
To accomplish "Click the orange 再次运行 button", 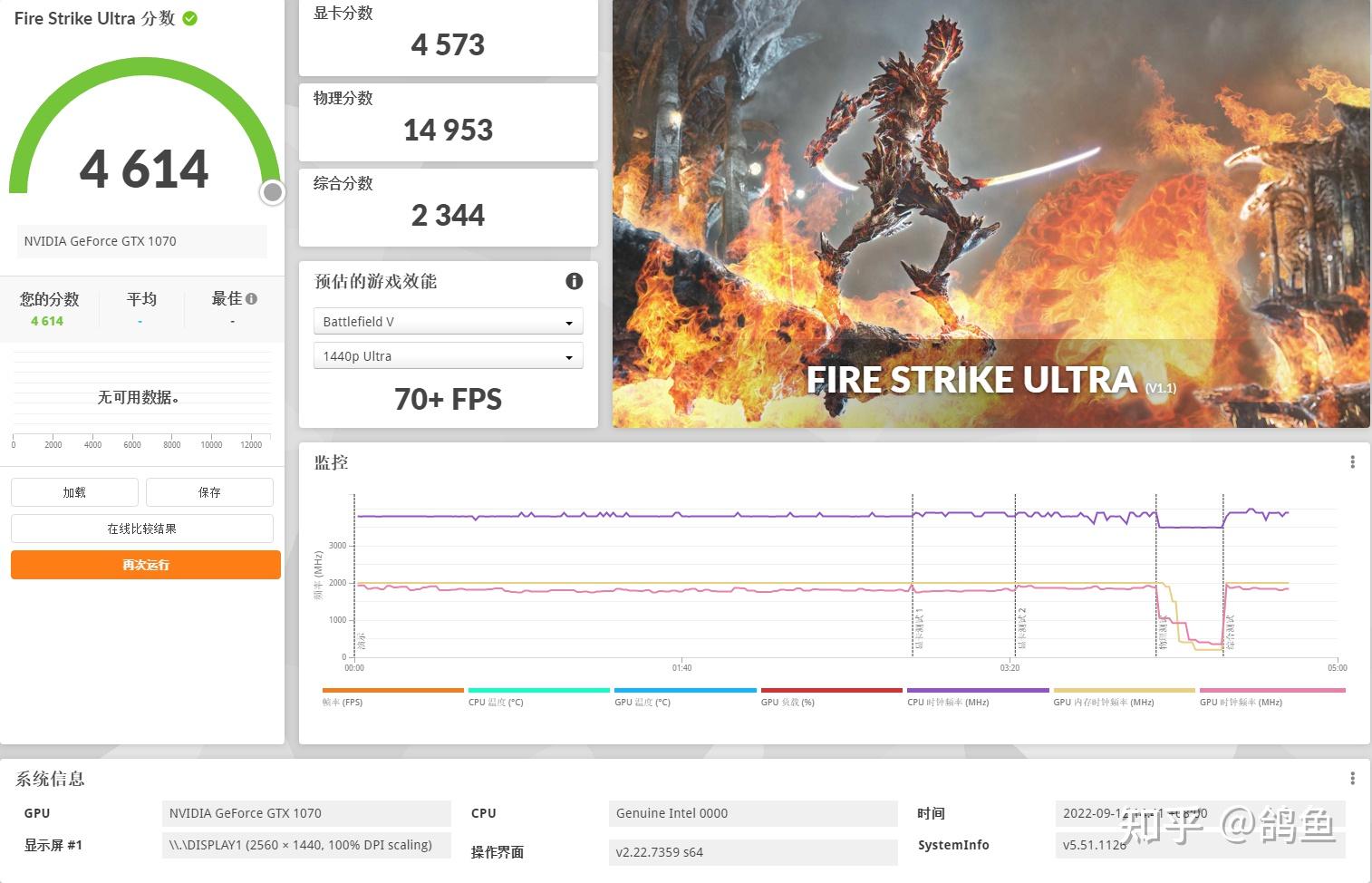I will pyautogui.click(x=146, y=565).
